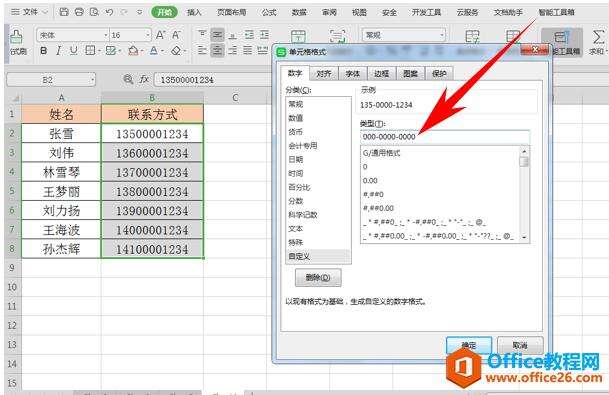Click the 类型 input field with 000-0000-0000

coord(445,137)
